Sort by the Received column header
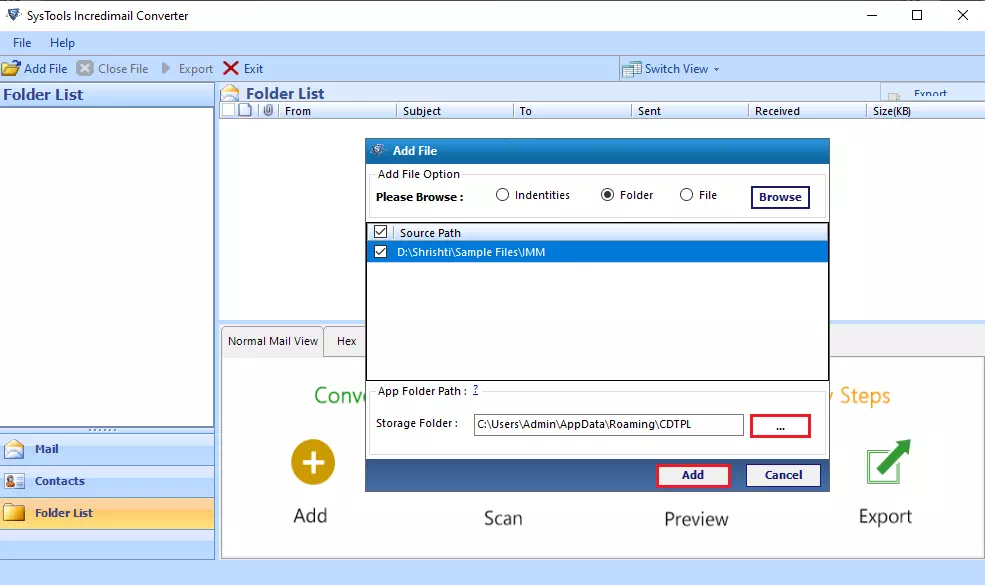The height and width of the screenshot is (585, 985). (x=807, y=111)
